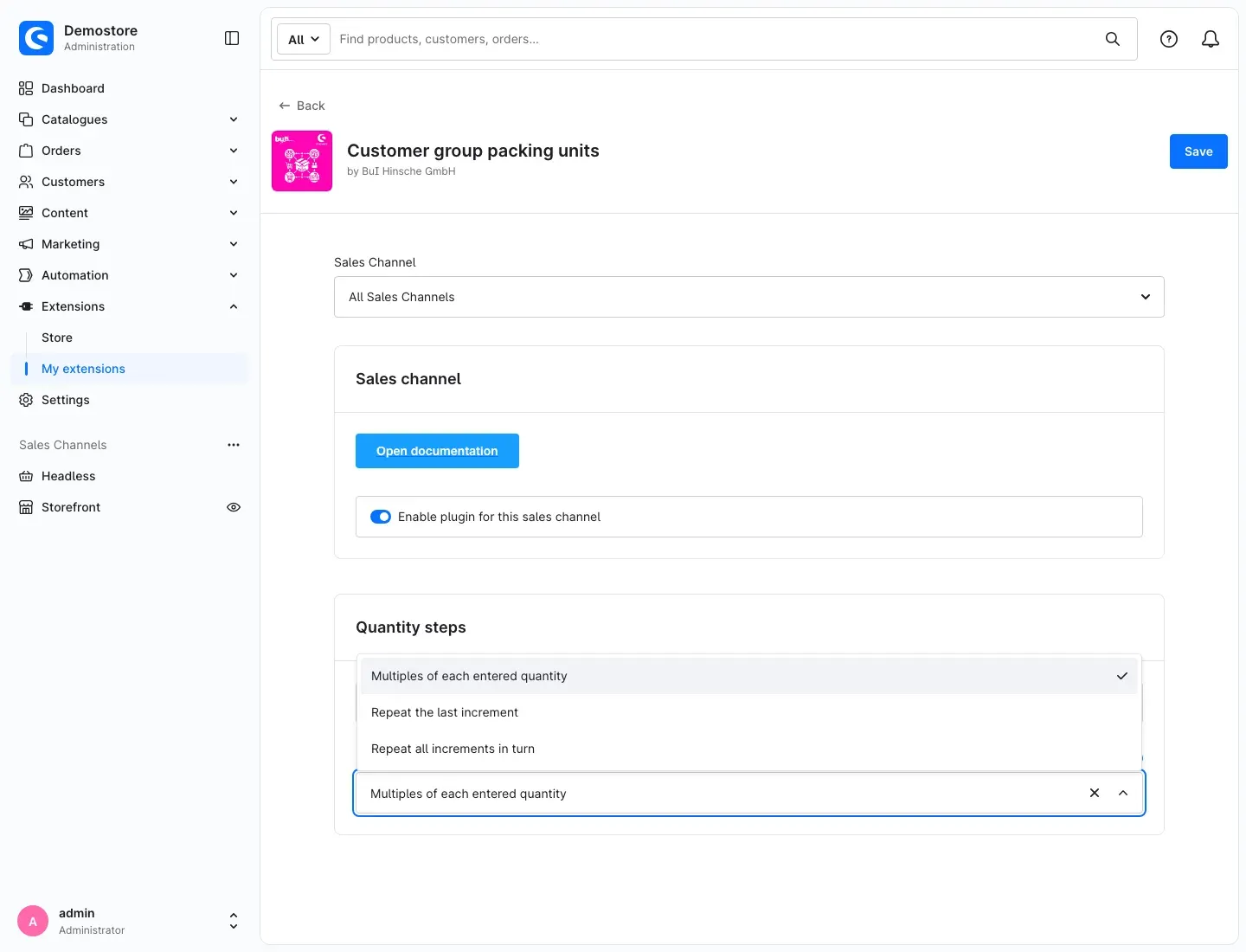The height and width of the screenshot is (952, 1246).
Task: Click the Sales channel card heading
Action: (408, 379)
